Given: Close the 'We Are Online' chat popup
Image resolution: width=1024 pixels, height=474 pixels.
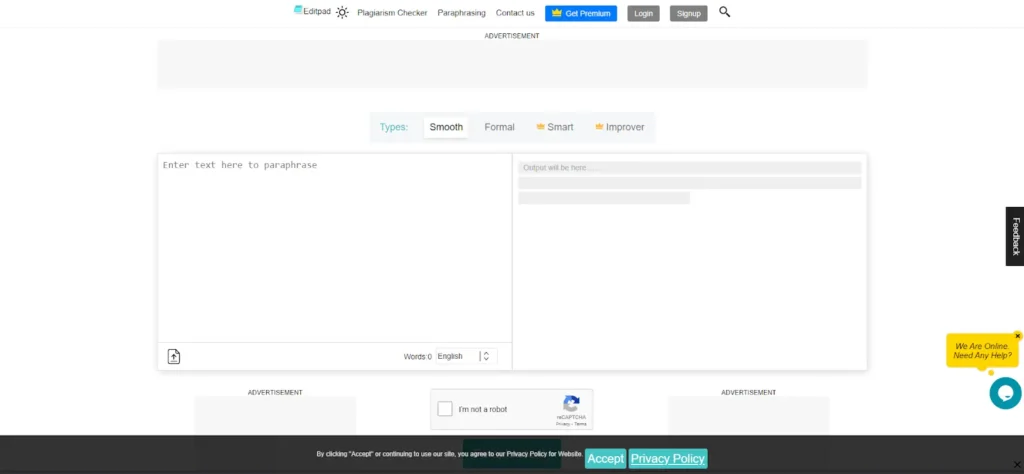Looking at the screenshot, I should pyautogui.click(x=1017, y=336).
